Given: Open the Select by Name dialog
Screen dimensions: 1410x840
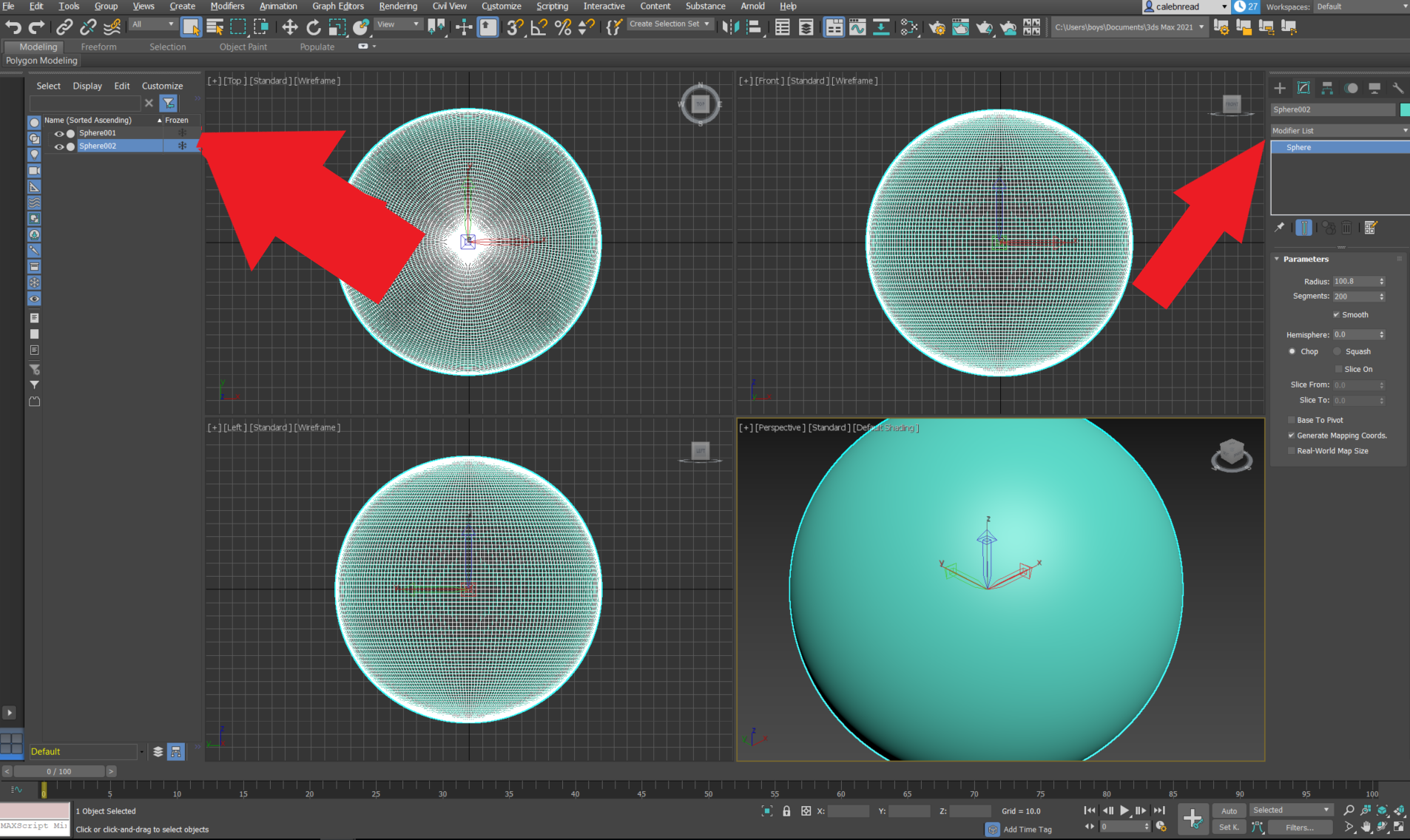Looking at the screenshot, I should (x=215, y=27).
